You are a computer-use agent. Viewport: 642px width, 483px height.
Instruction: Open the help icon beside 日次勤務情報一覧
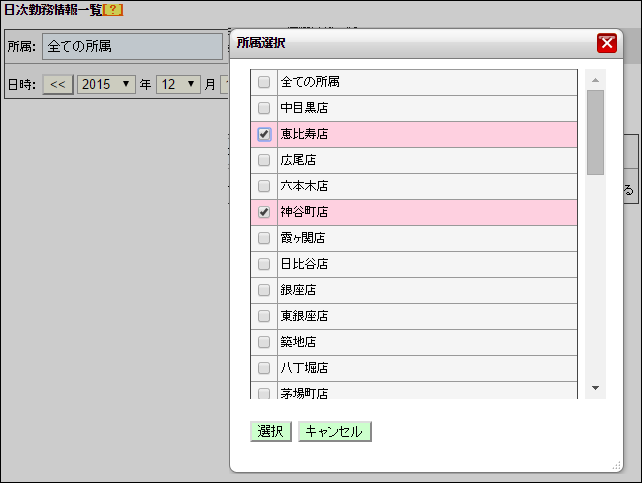pos(113,9)
